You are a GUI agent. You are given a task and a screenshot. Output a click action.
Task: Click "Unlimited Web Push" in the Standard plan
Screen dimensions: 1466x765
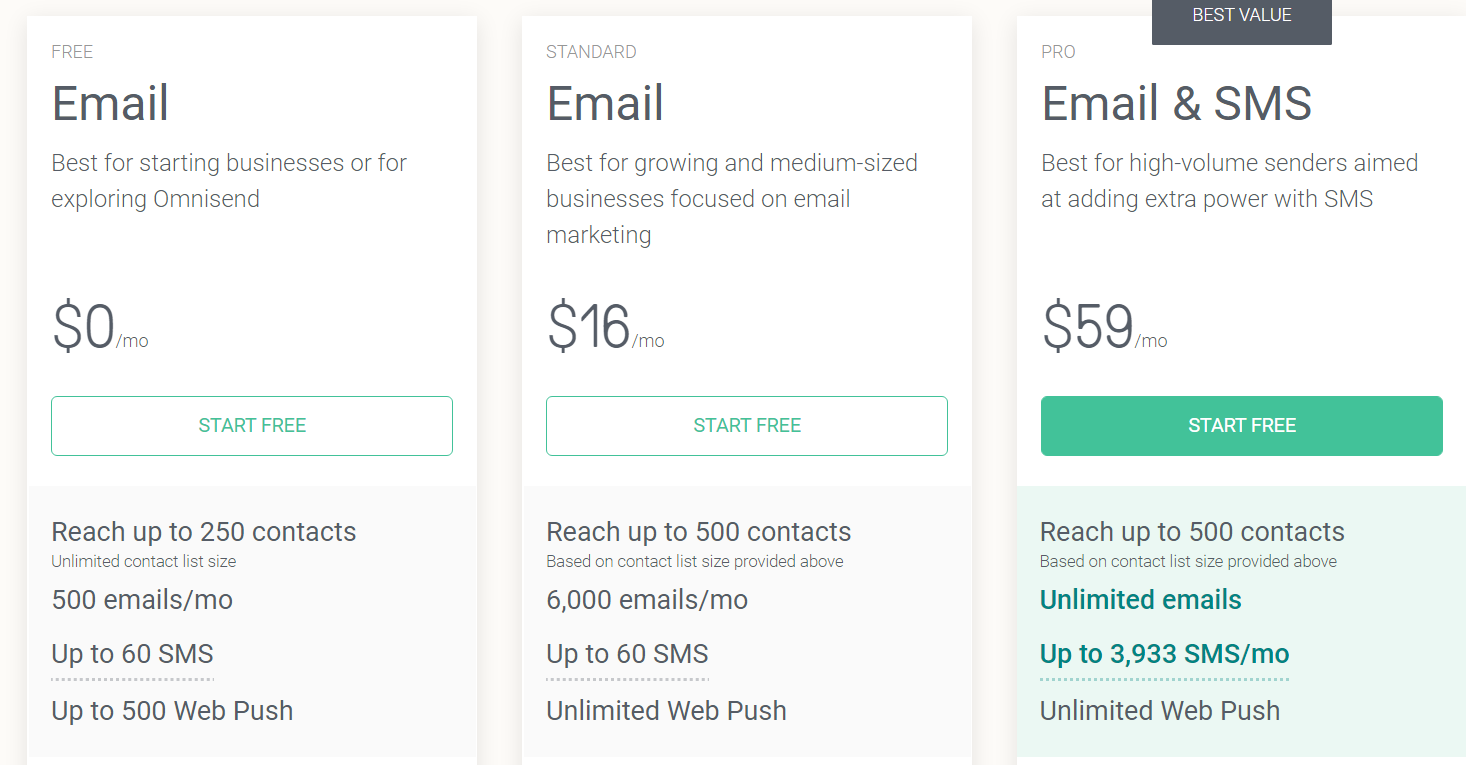click(x=666, y=711)
